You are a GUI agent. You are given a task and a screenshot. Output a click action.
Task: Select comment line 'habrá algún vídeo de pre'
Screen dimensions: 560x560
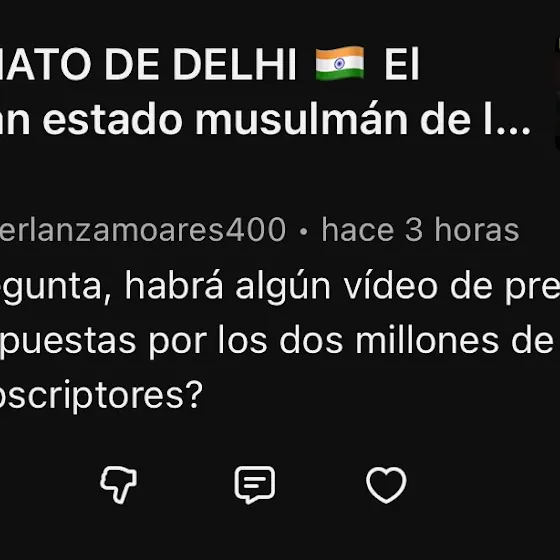280,288
